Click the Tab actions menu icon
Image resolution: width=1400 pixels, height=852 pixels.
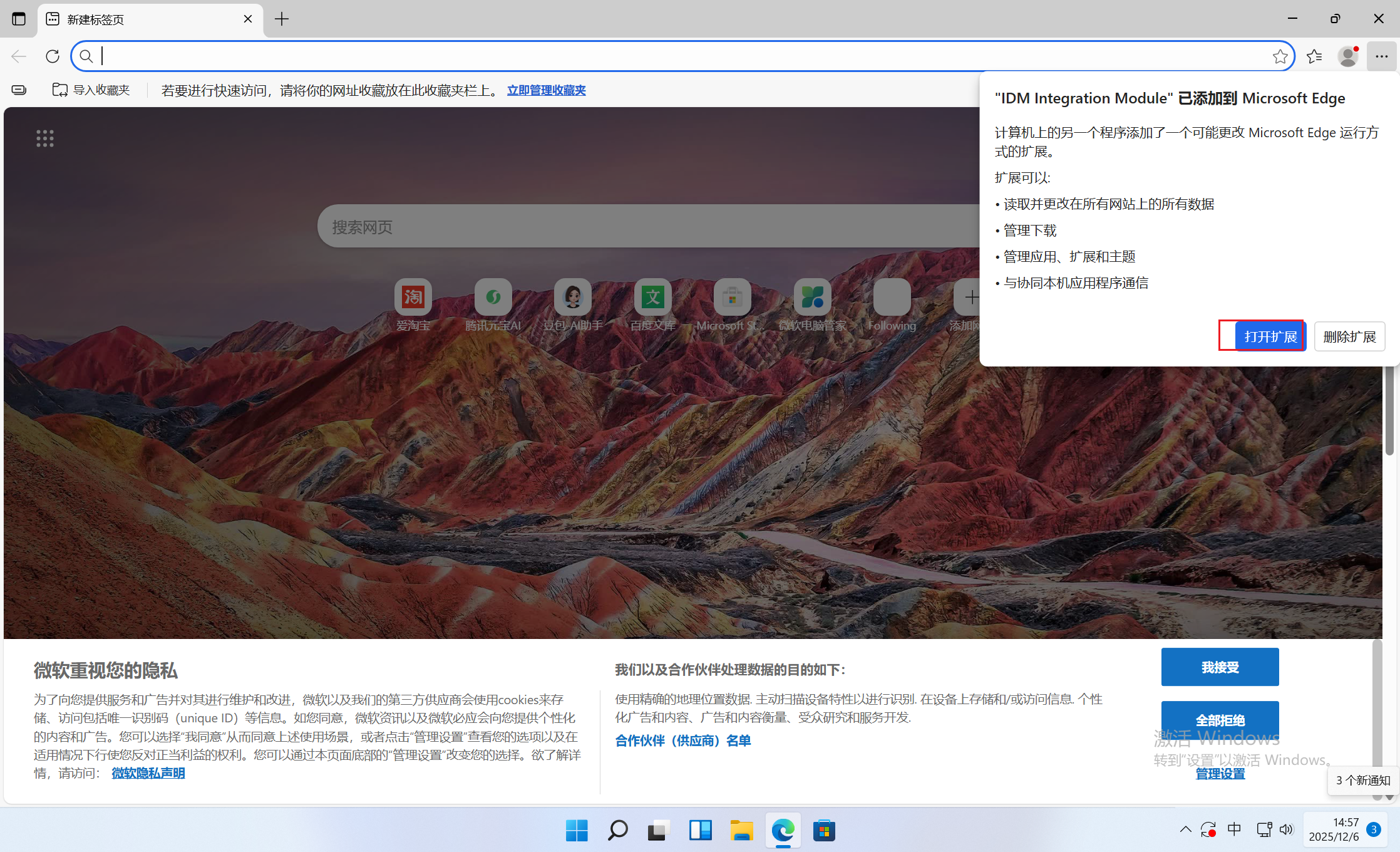[19, 19]
